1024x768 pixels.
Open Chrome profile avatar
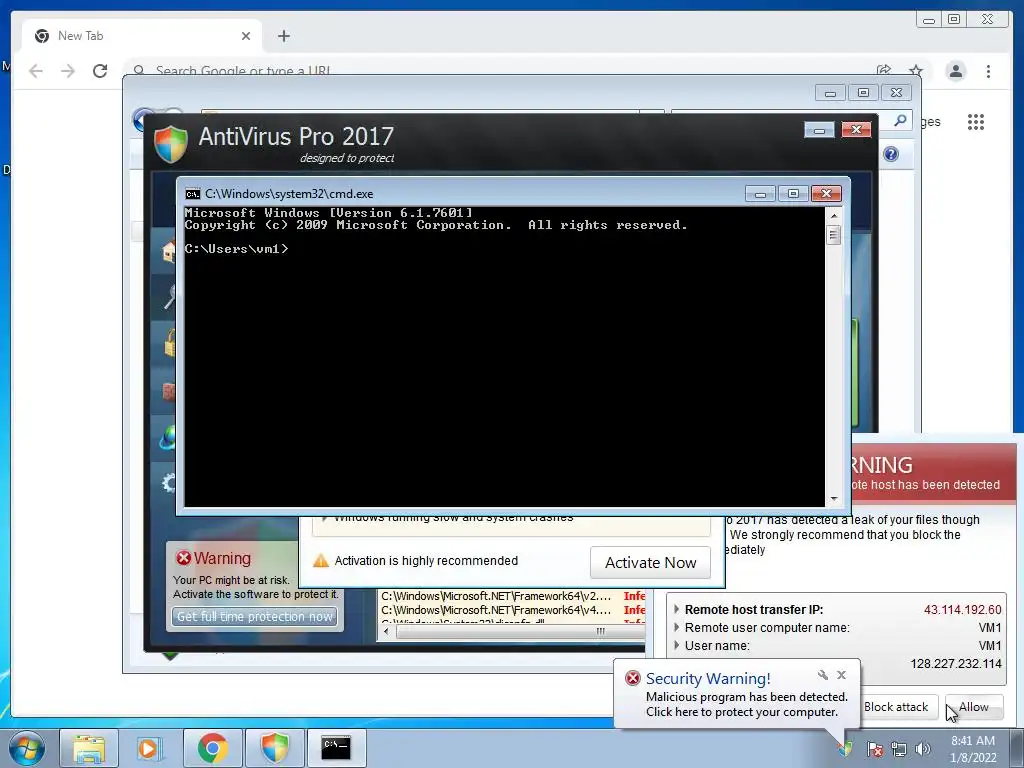[x=955, y=71]
